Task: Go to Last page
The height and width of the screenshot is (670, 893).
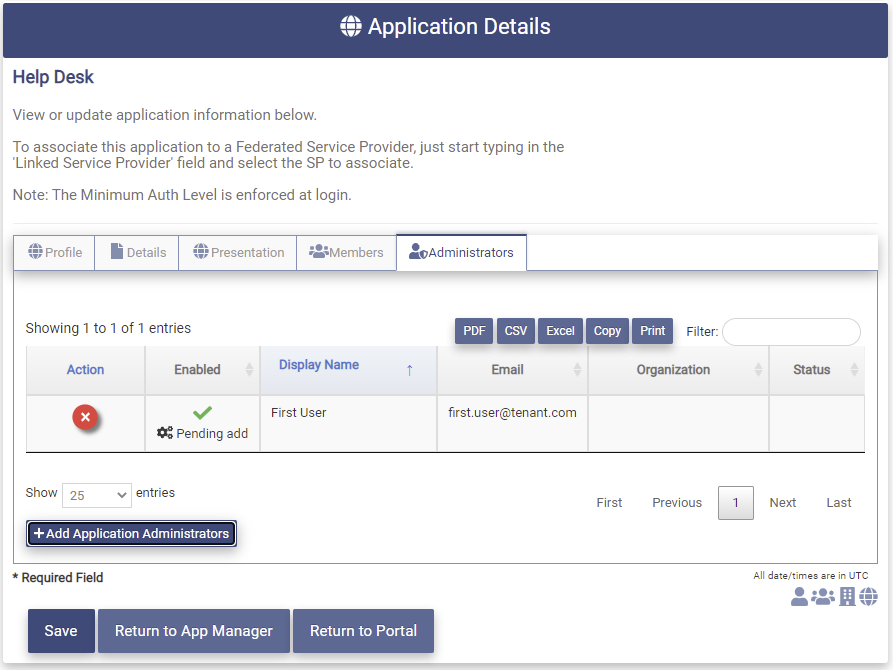Action: (838, 502)
